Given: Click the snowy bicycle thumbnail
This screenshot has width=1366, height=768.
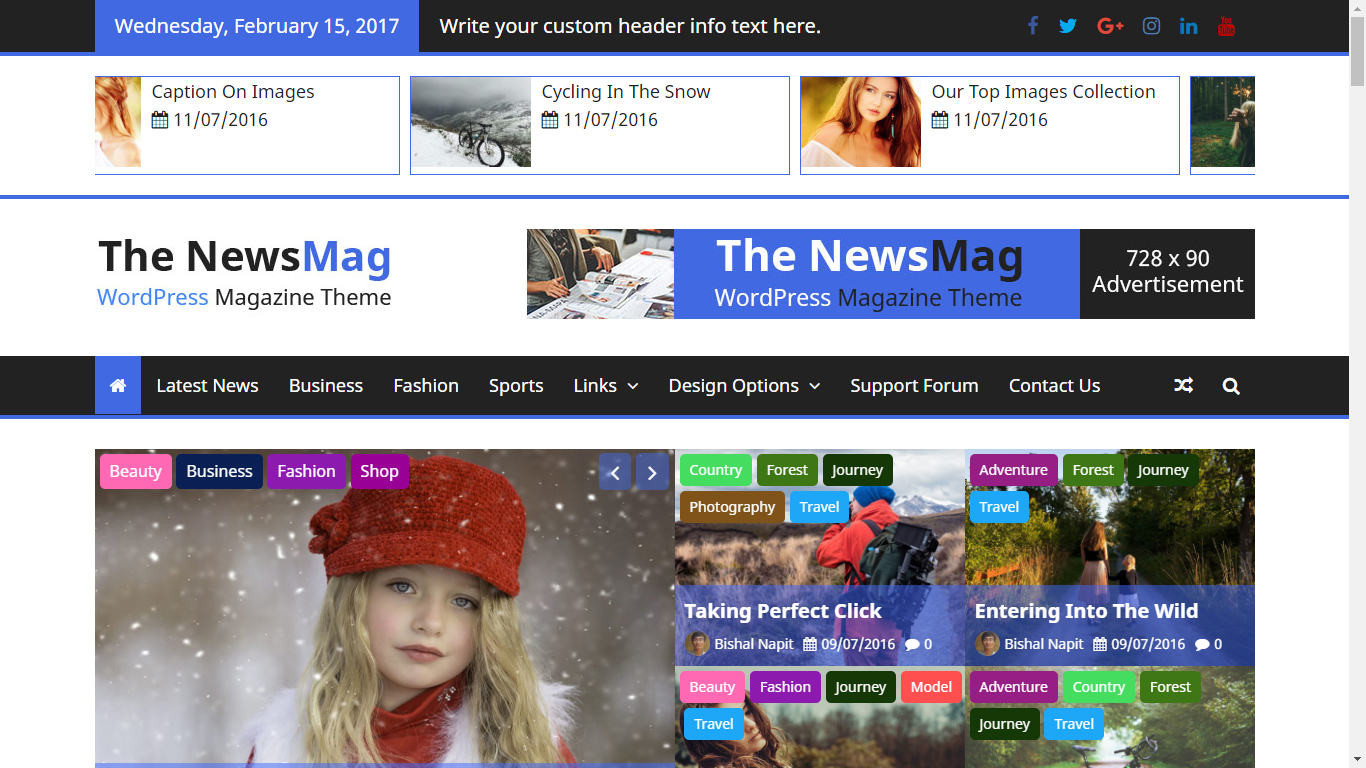Looking at the screenshot, I should (471, 122).
